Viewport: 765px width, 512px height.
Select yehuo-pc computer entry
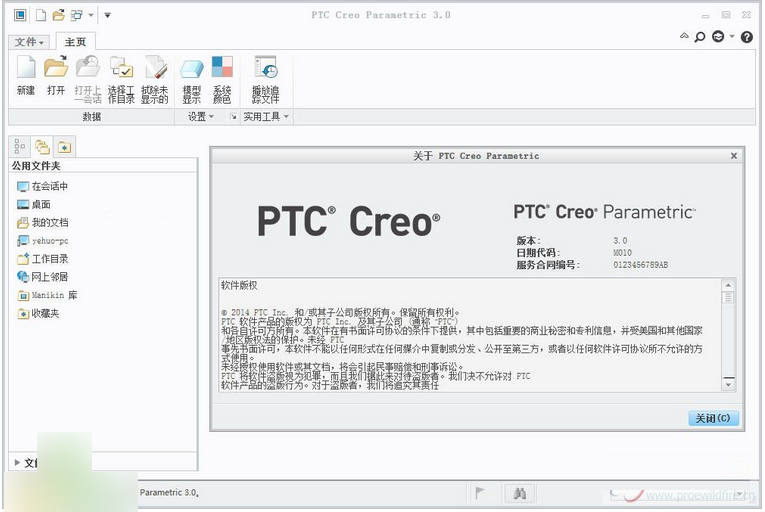[42, 241]
